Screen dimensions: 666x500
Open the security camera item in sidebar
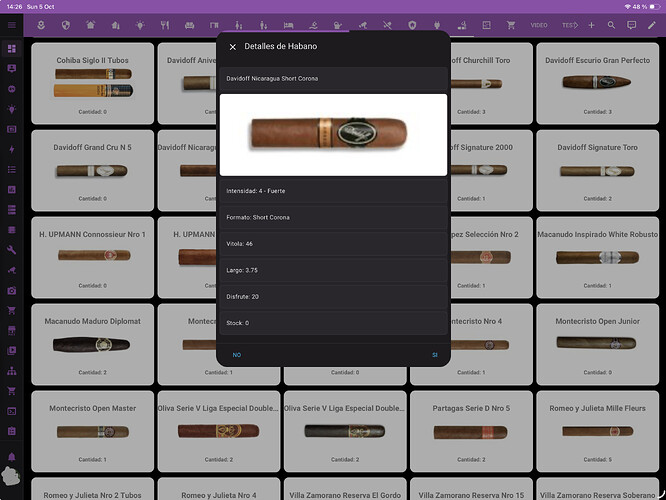point(11,270)
